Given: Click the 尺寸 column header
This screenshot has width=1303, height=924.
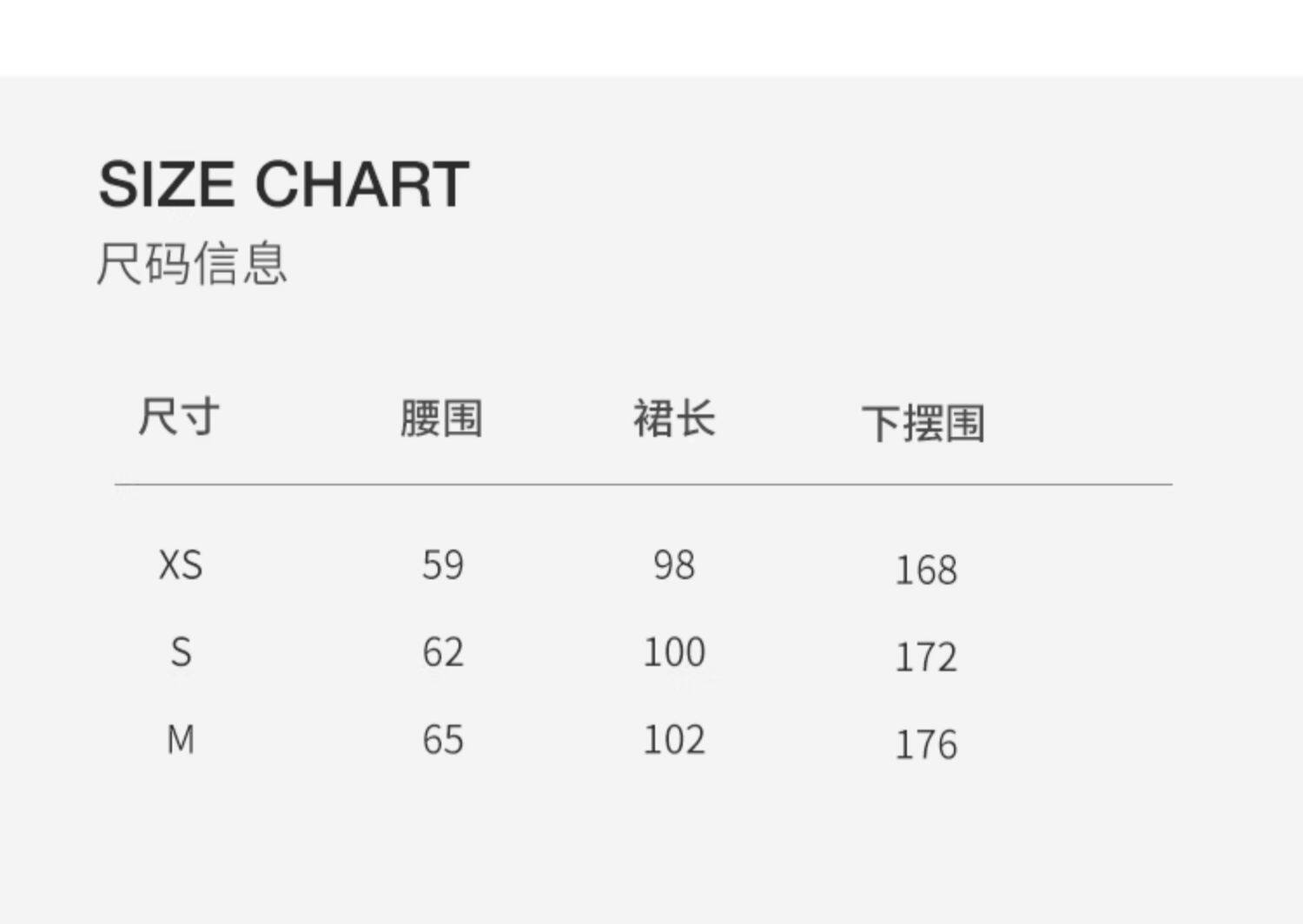Looking at the screenshot, I should tap(179, 417).
